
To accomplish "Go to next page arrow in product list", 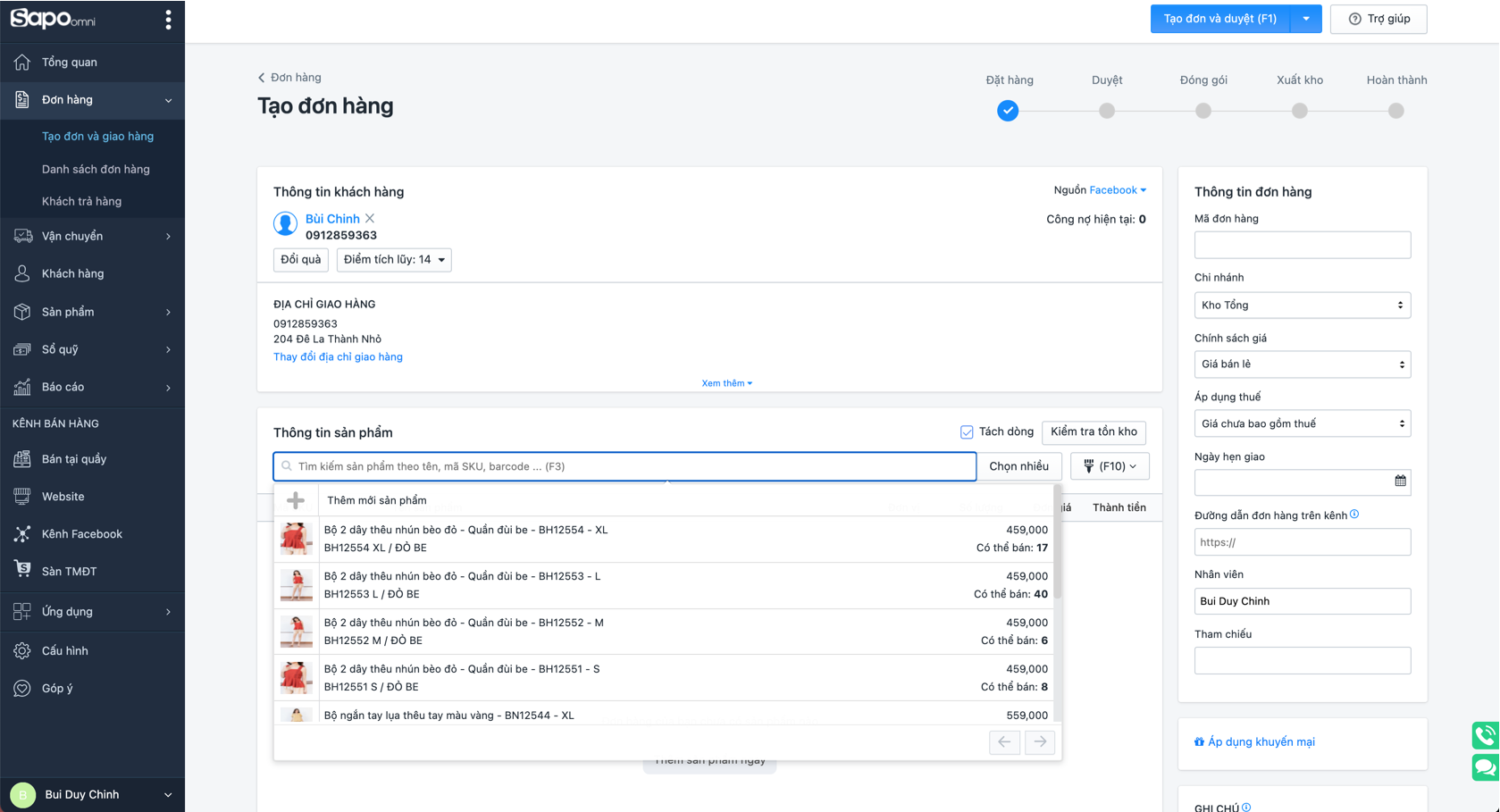I will tap(1040, 742).
